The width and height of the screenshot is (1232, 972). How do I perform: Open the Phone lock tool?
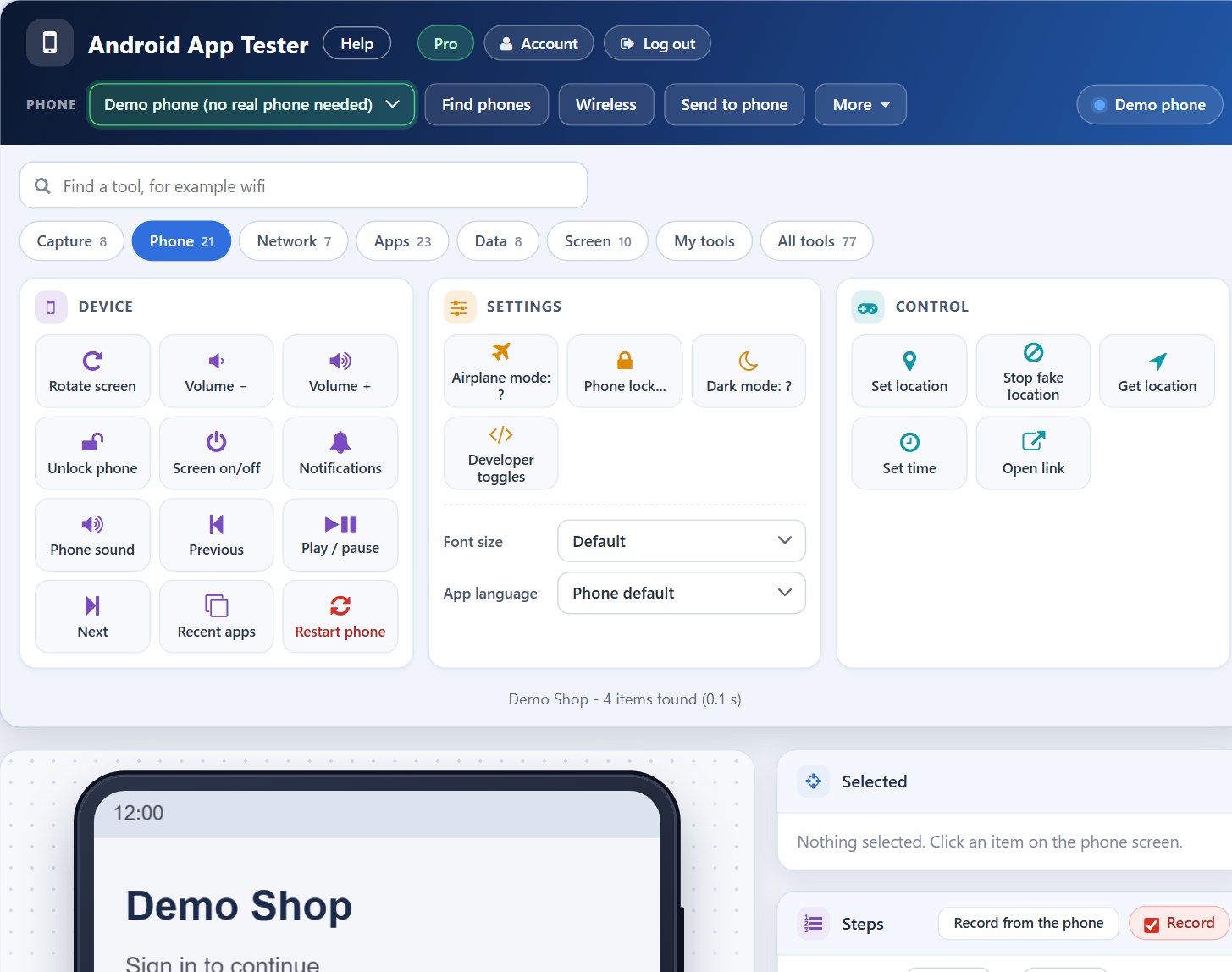(625, 372)
